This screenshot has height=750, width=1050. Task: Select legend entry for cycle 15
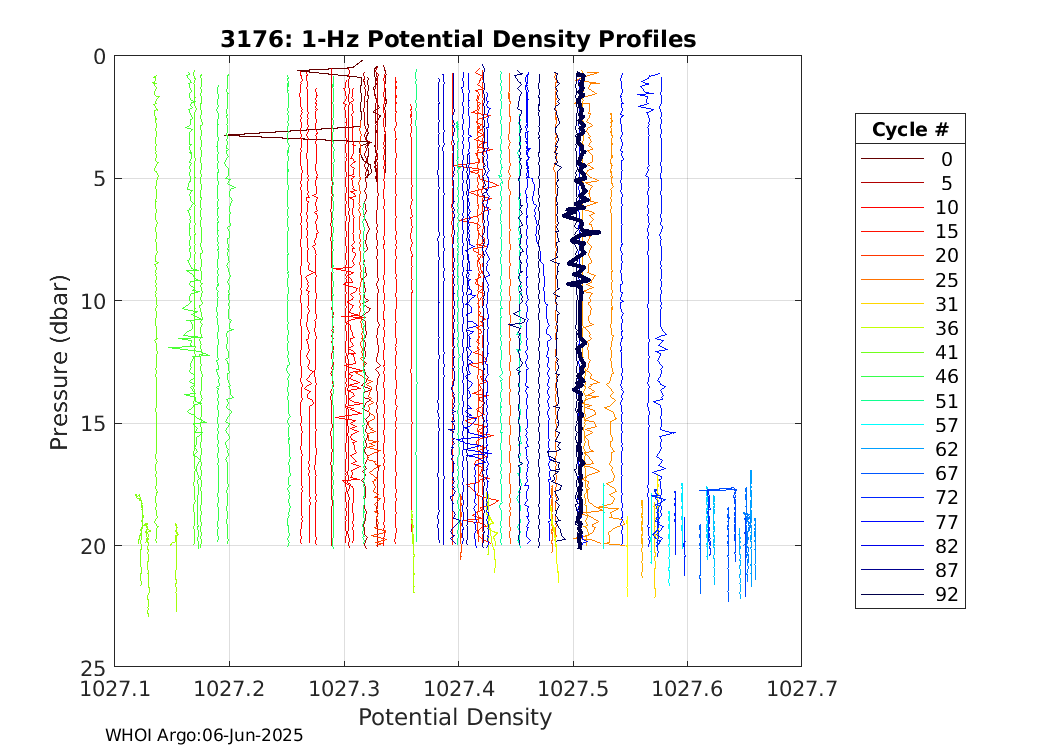click(910, 232)
